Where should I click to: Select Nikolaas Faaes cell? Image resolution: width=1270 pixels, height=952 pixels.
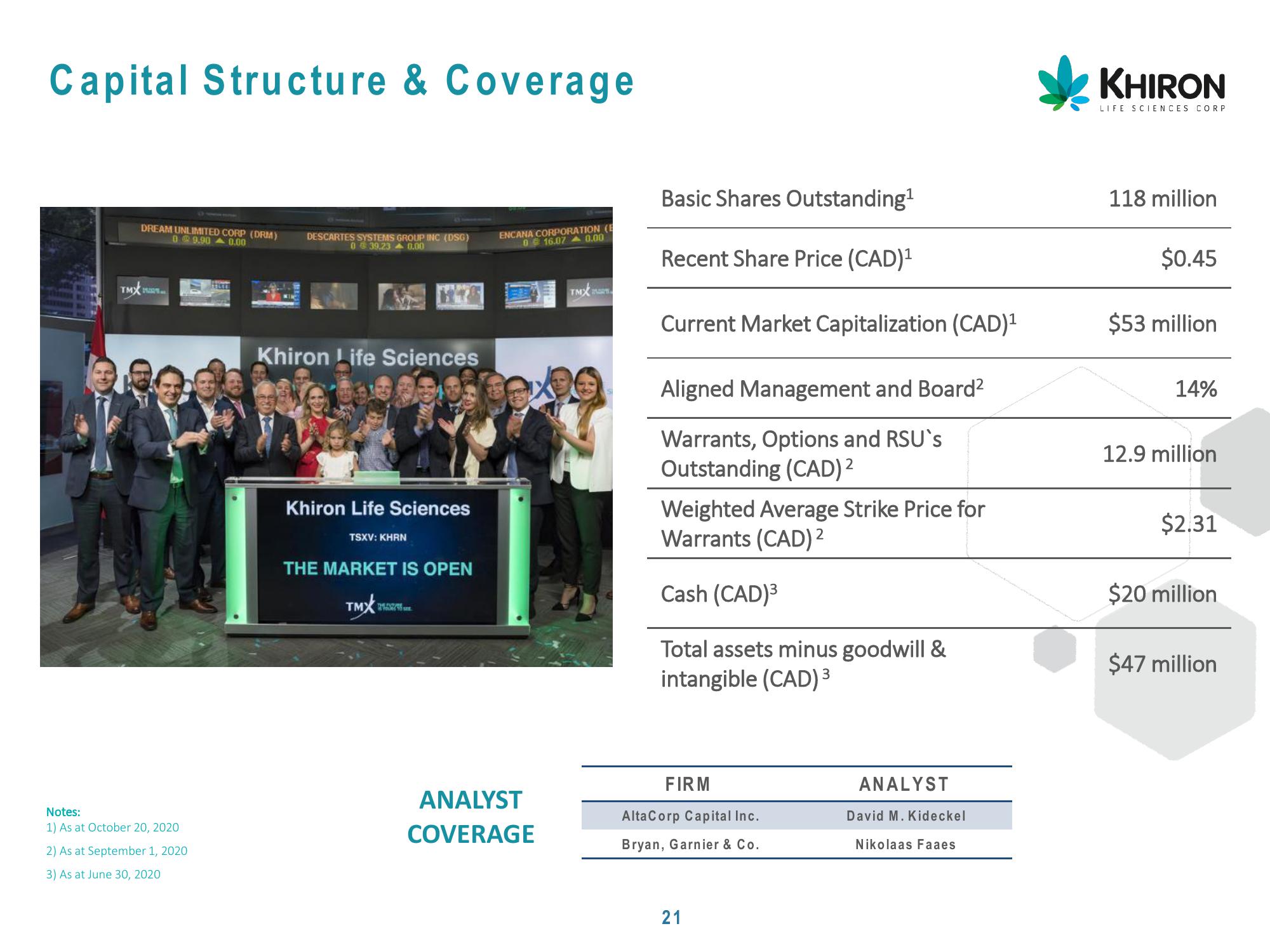pos(906,845)
